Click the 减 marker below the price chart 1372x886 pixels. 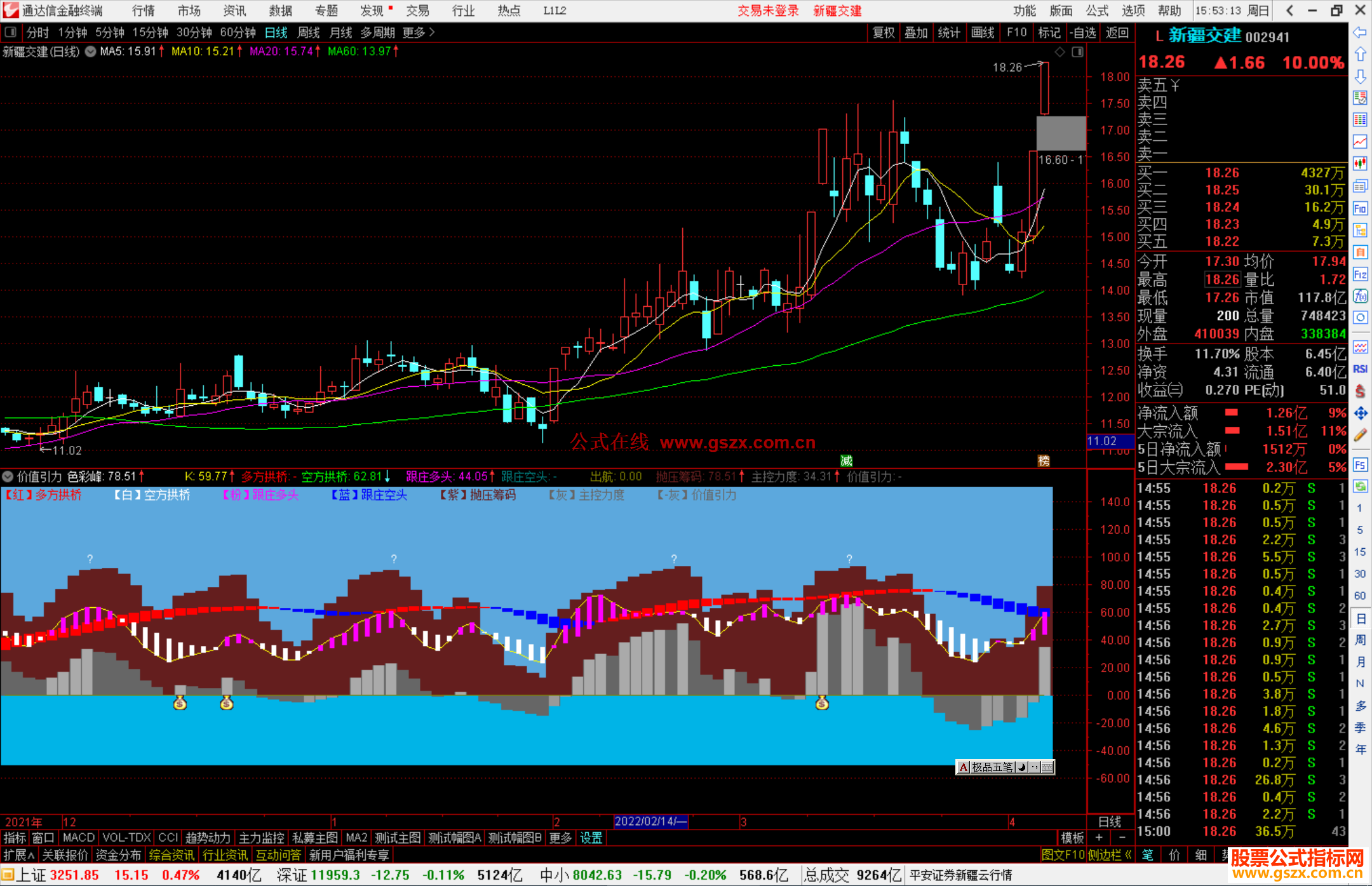[847, 460]
